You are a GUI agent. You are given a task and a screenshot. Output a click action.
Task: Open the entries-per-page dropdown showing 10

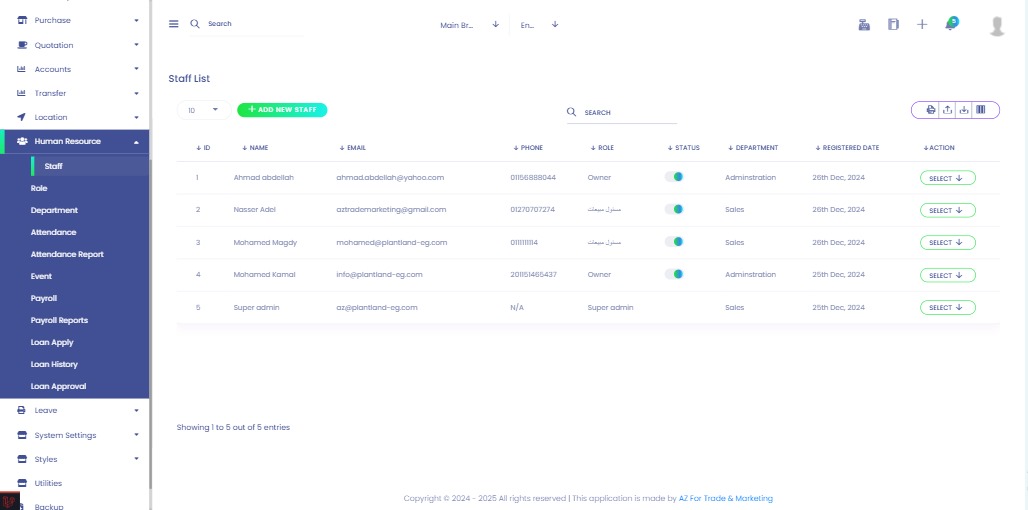click(203, 110)
